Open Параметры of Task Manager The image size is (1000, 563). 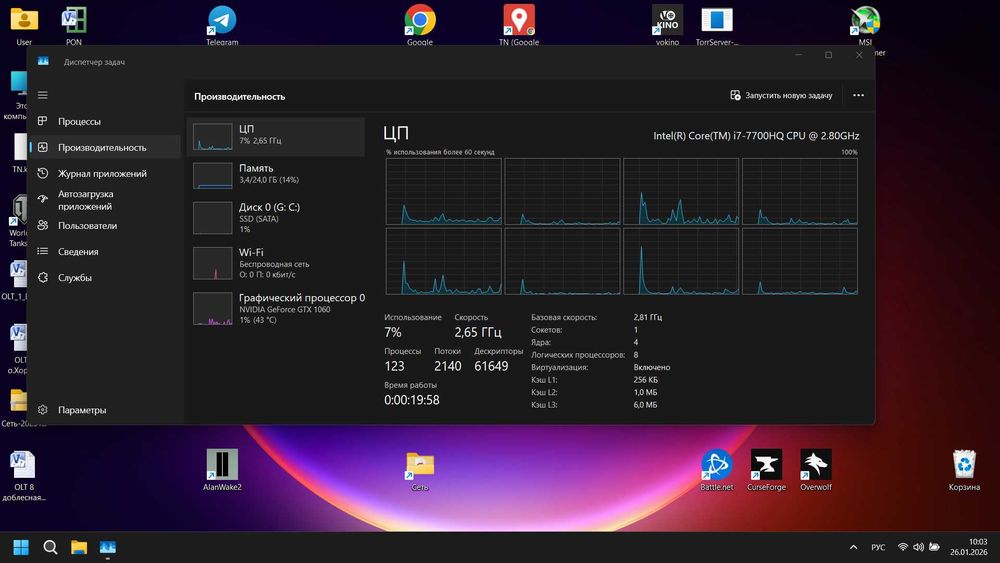[x=105, y=410]
